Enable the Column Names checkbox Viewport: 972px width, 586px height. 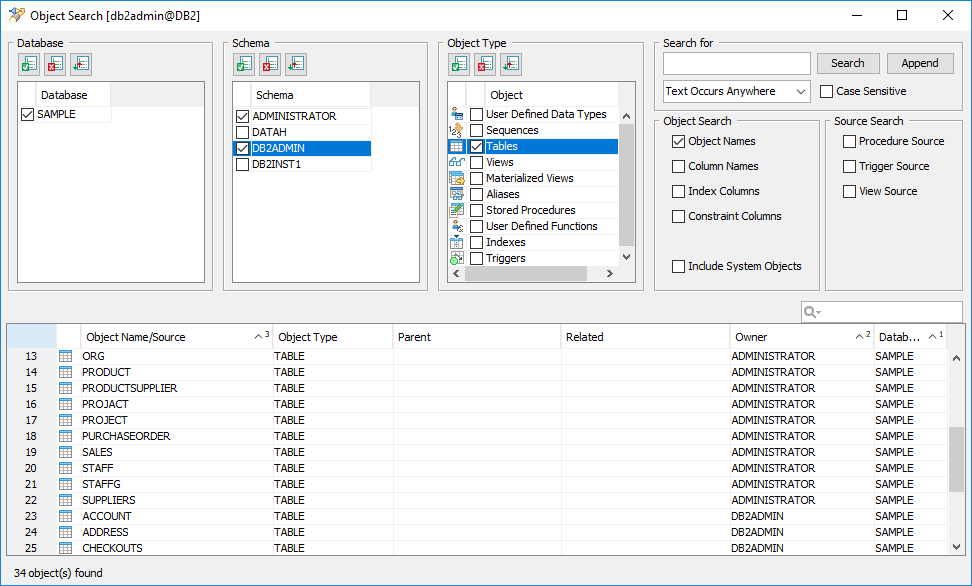coord(679,166)
